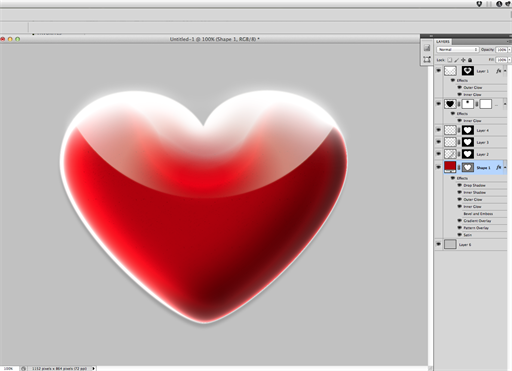Click lock all padlock icon
This screenshot has height=371, width=512.
pyautogui.click(x=470, y=60)
